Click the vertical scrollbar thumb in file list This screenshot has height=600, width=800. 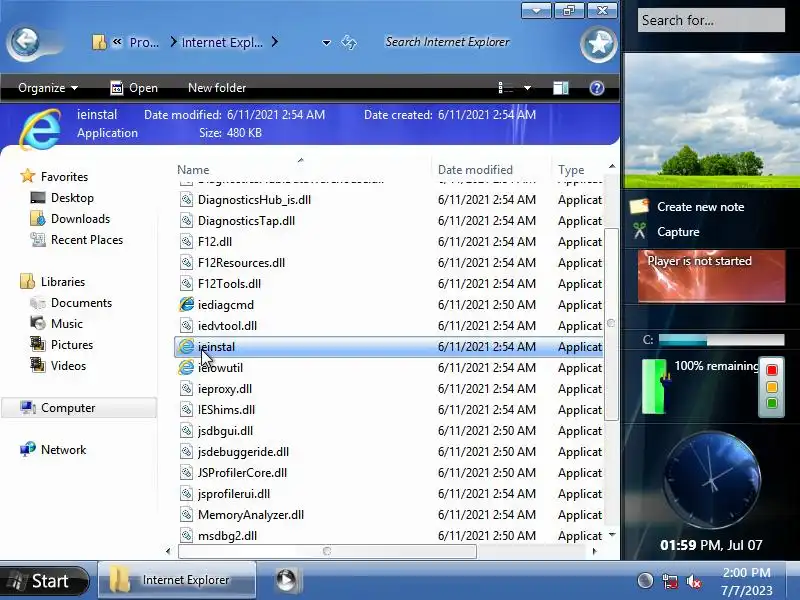coord(611,324)
